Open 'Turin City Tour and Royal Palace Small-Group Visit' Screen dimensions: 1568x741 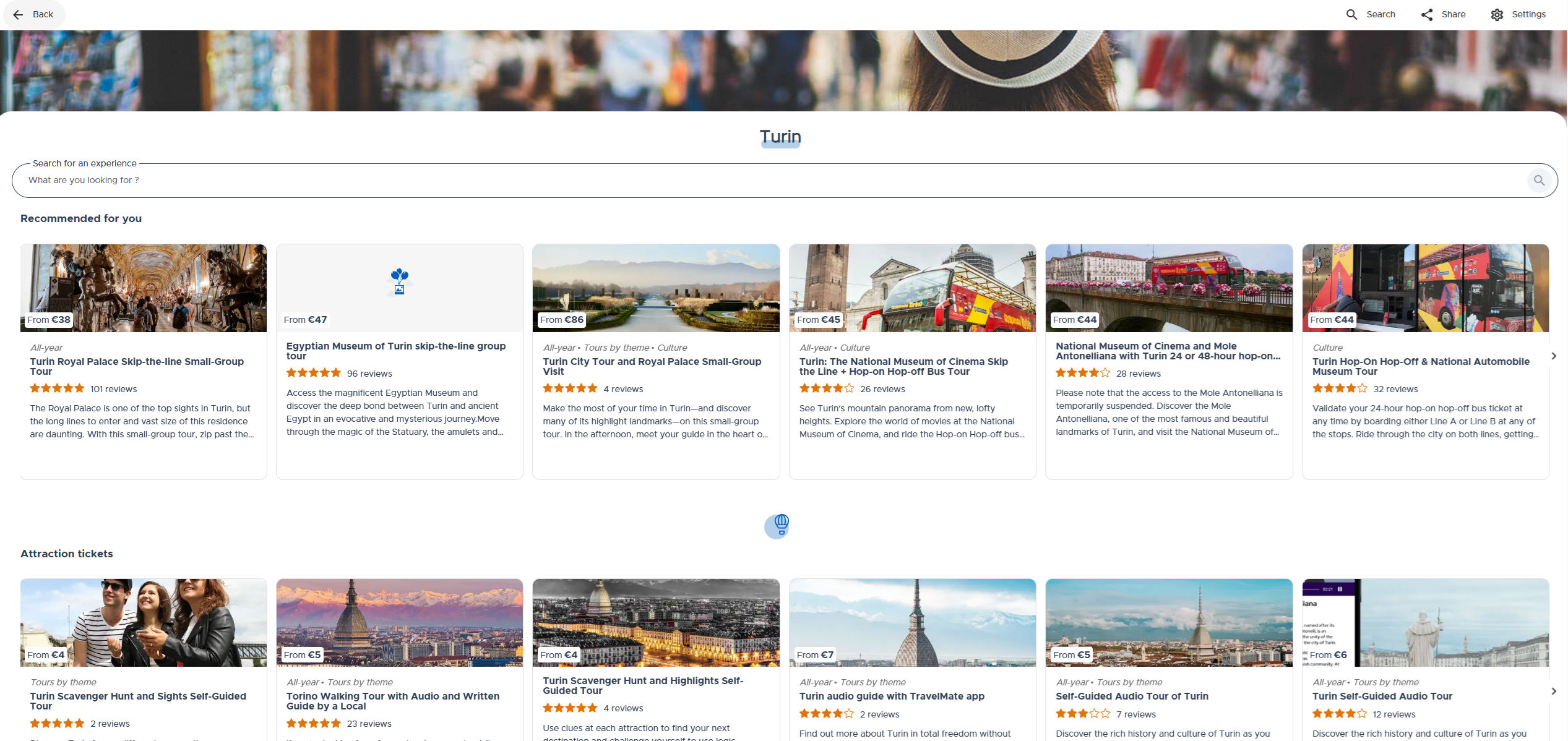652,367
